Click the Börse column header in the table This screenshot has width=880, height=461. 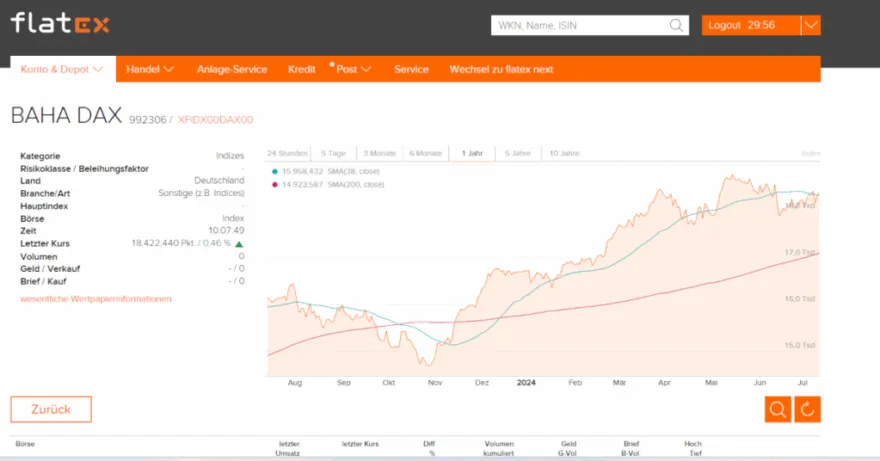[x=25, y=444]
